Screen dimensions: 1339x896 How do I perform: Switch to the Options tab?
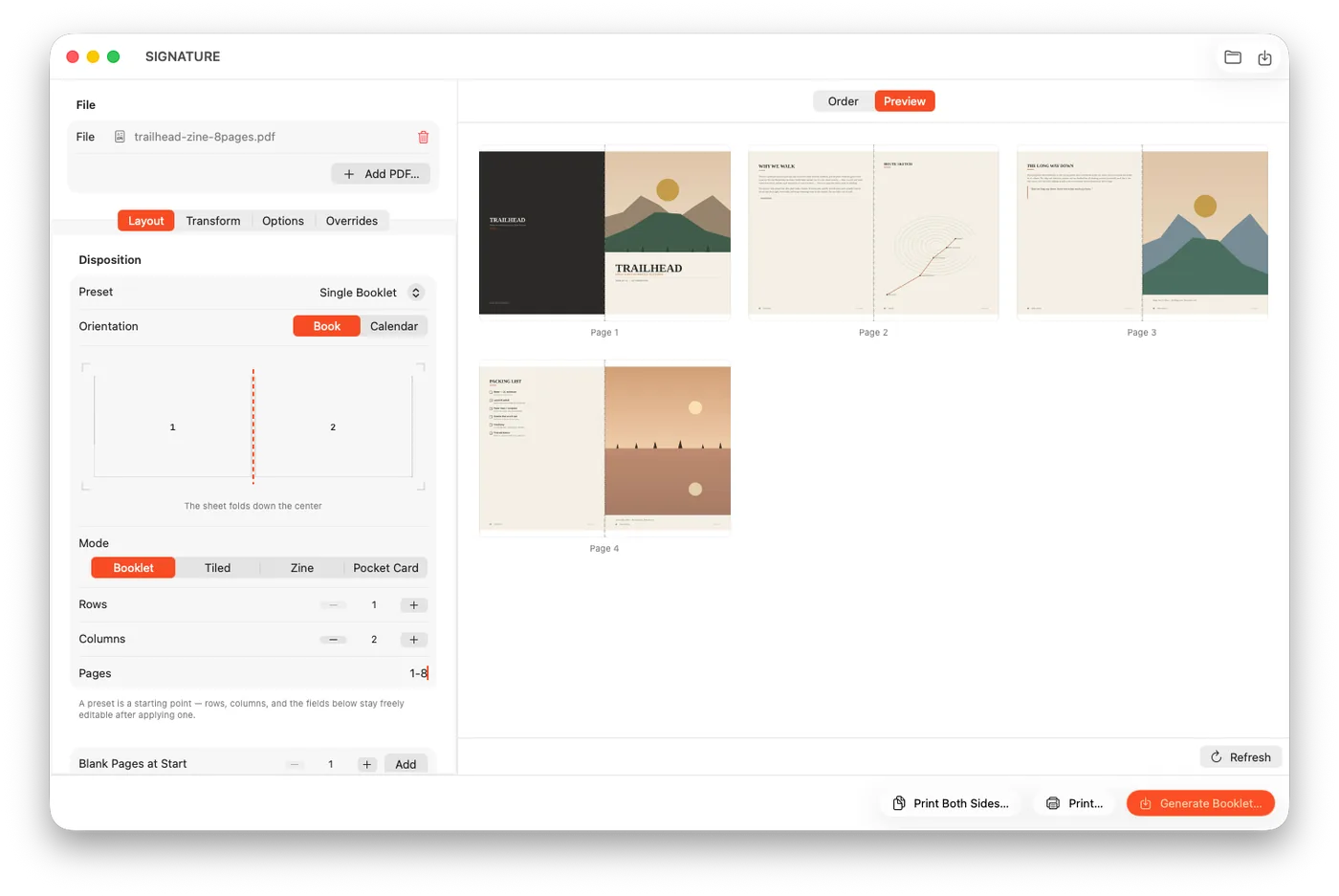[x=283, y=221]
